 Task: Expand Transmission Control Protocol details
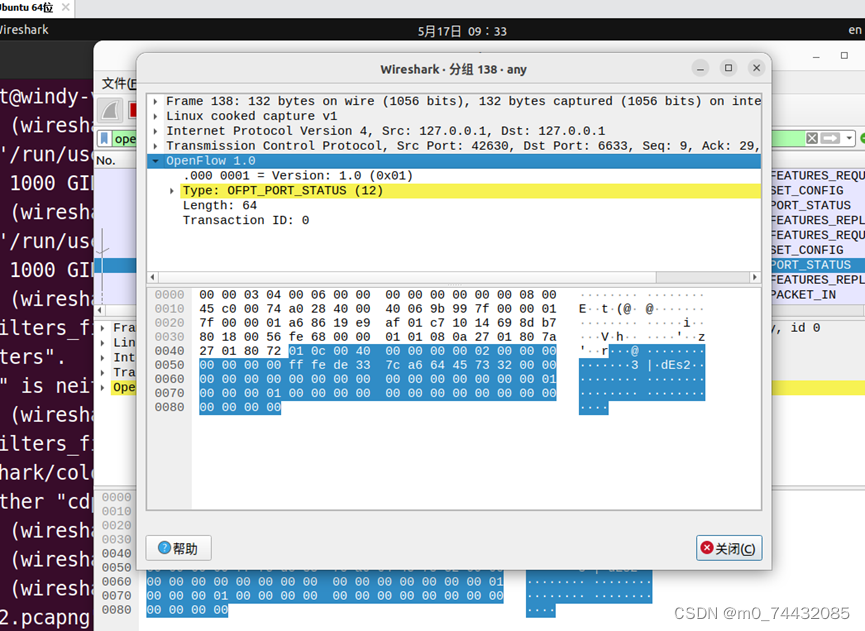coord(154,145)
